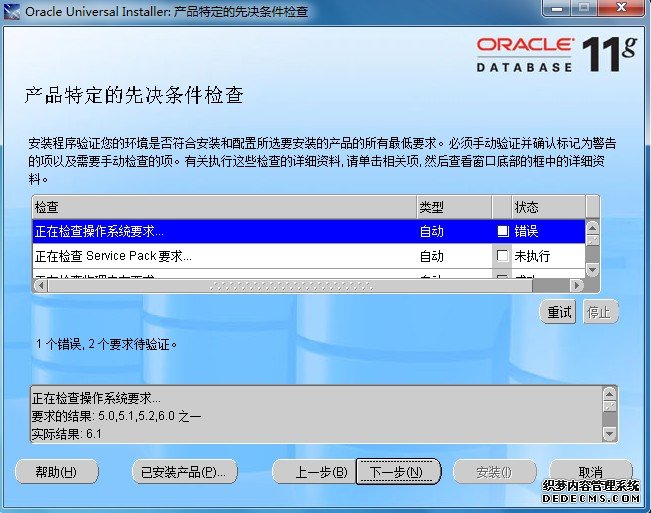
Task: Click the 类型 column header
Action: 454,207
